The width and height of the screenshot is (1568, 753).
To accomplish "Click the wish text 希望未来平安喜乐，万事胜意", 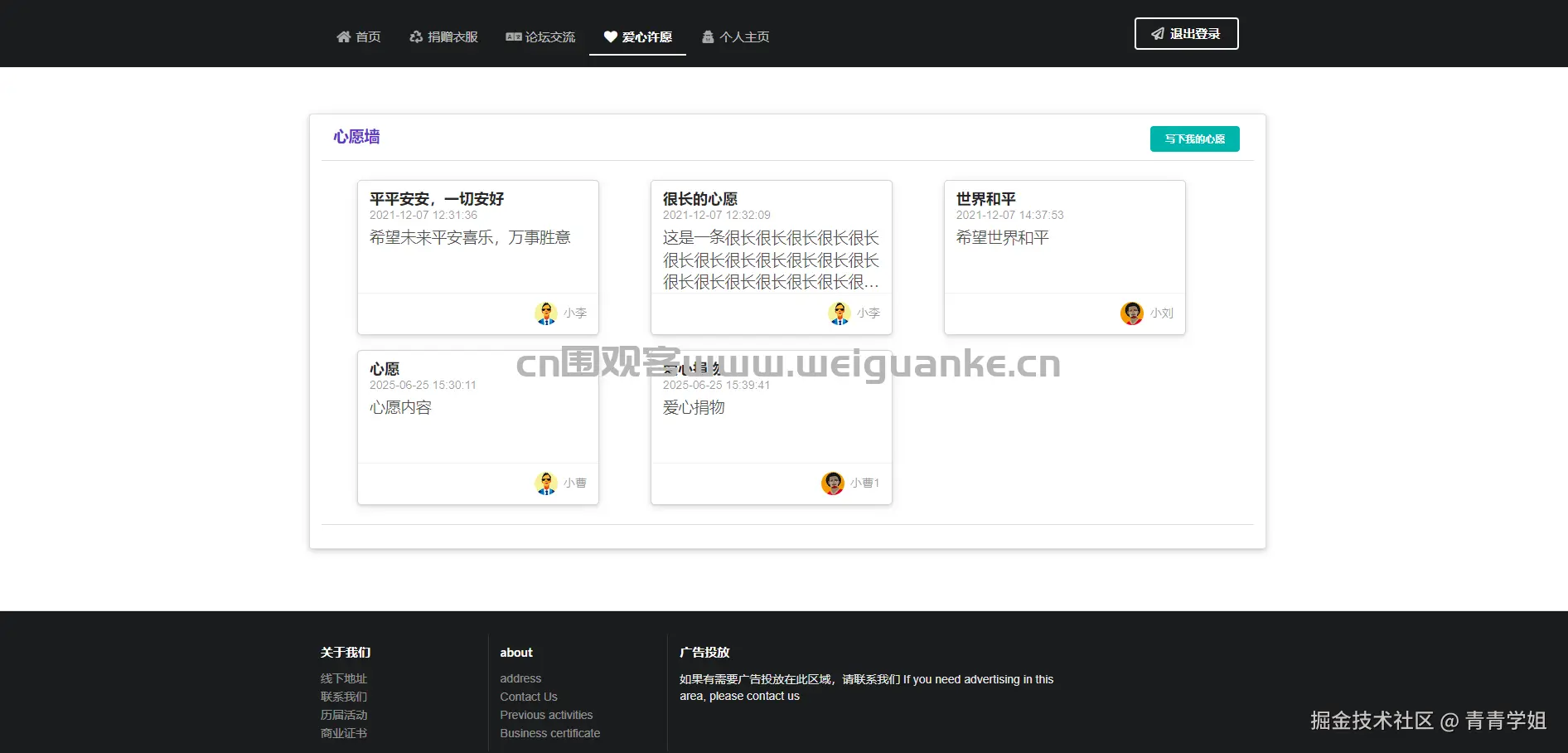I will click(x=470, y=238).
